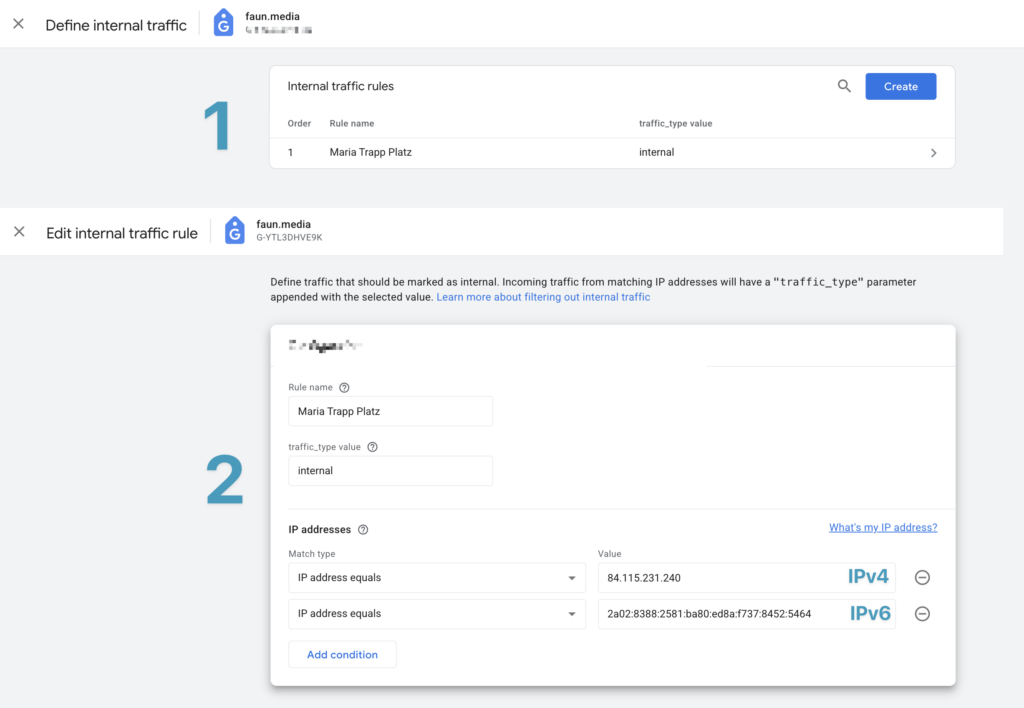The image size is (1024, 708).
Task: Open What's my IP address link
Action: point(883,528)
